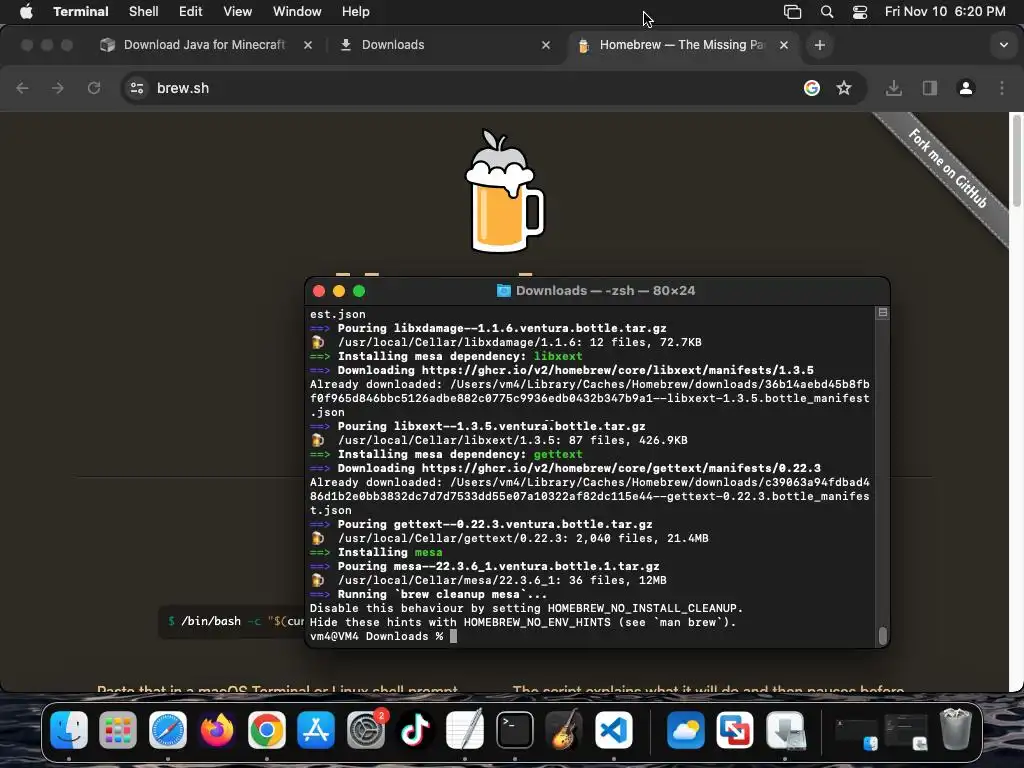
Task: Open Control Center in the menu bar
Action: click(860, 12)
